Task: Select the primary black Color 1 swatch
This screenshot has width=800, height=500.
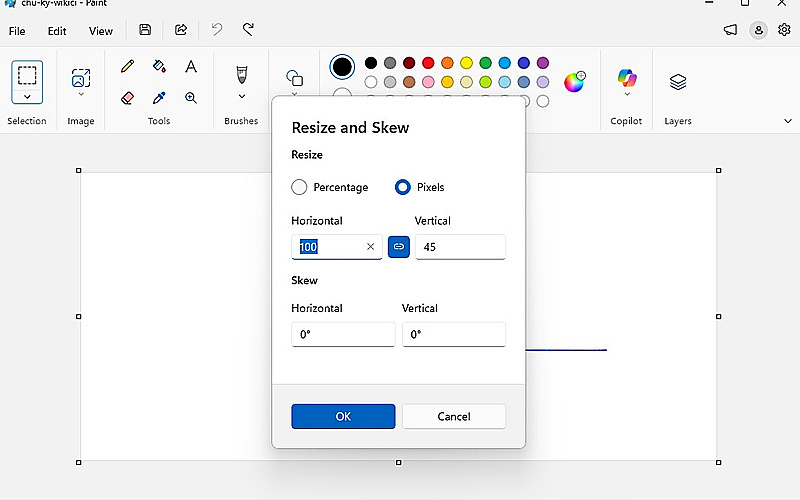Action: tap(342, 67)
